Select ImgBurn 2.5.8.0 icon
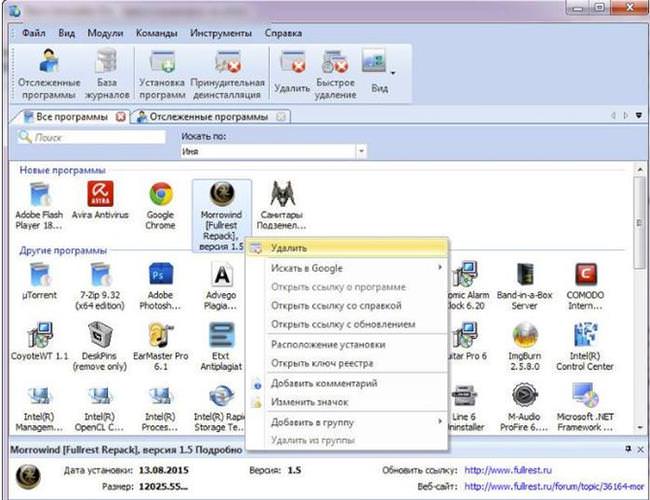The height and width of the screenshot is (500, 650). pos(524,347)
